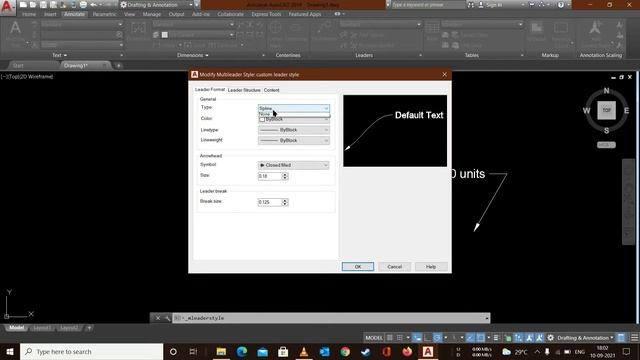The image size is (640, 360).
Task: Open the leader Type dropdown showing Spline
Action: point(293,108)
